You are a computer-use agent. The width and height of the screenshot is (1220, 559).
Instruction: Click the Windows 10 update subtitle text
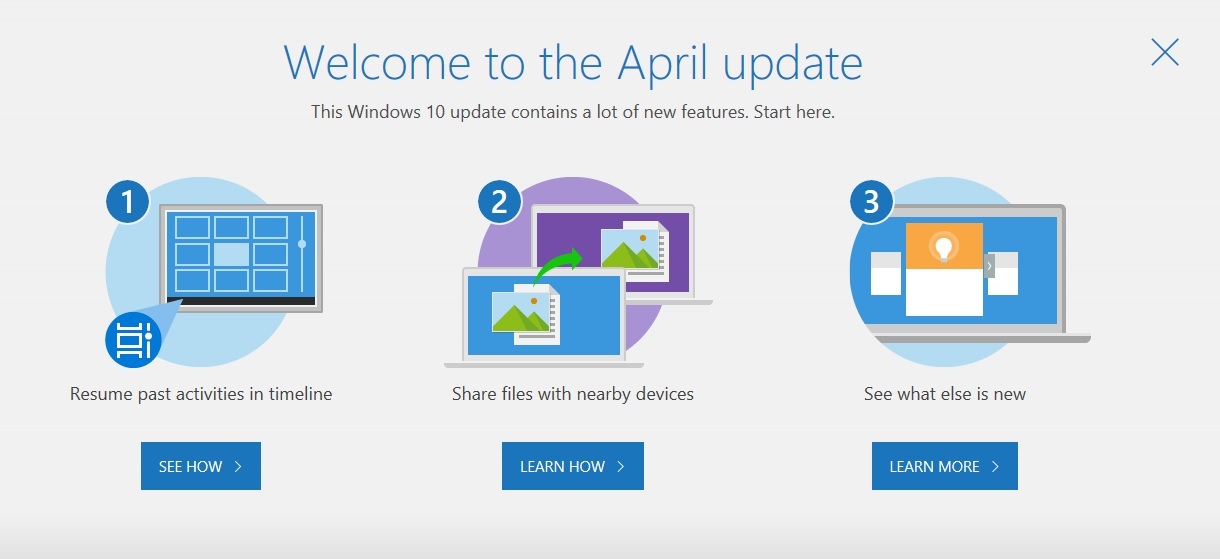[x=572, y=111]
